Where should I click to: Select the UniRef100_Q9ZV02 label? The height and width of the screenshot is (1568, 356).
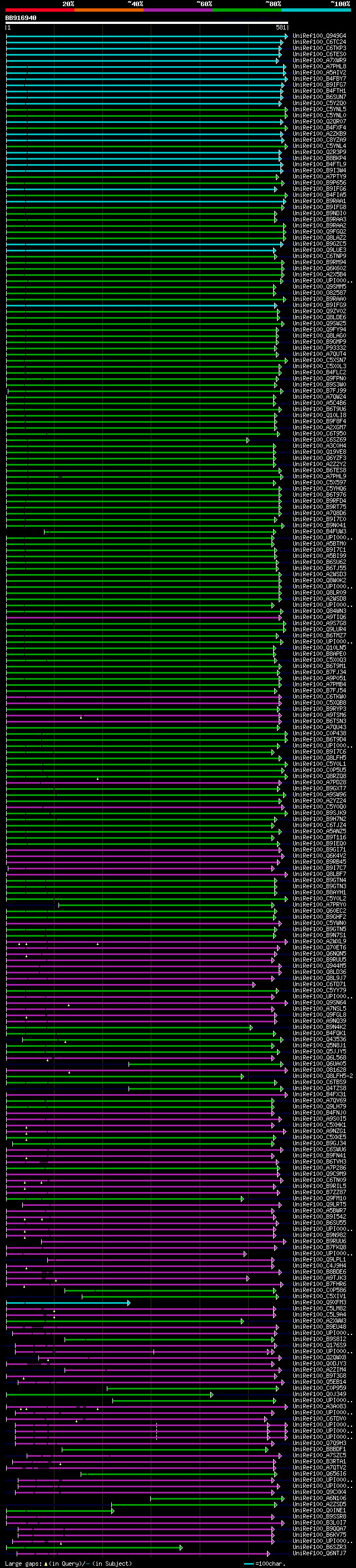[x=319, y=311]
